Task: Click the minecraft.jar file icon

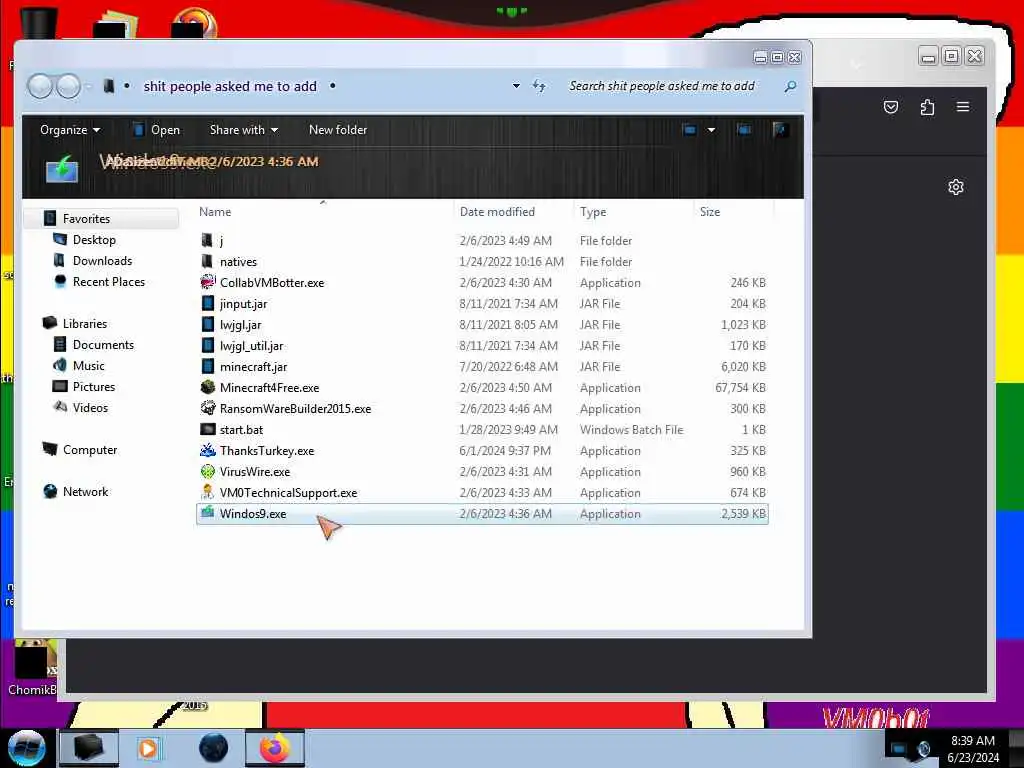Action: pyautogui.click(x=208, y=366)
